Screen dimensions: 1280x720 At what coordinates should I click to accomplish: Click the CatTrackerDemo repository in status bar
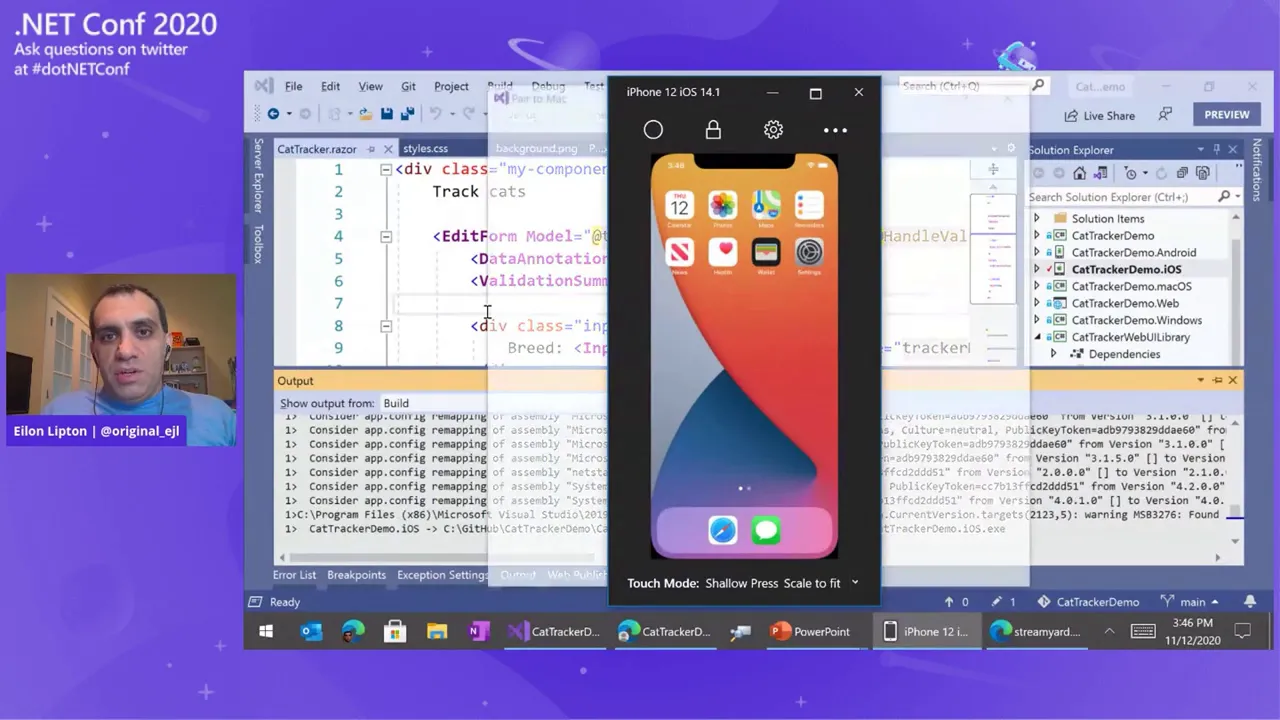[x=1088, y=602]
